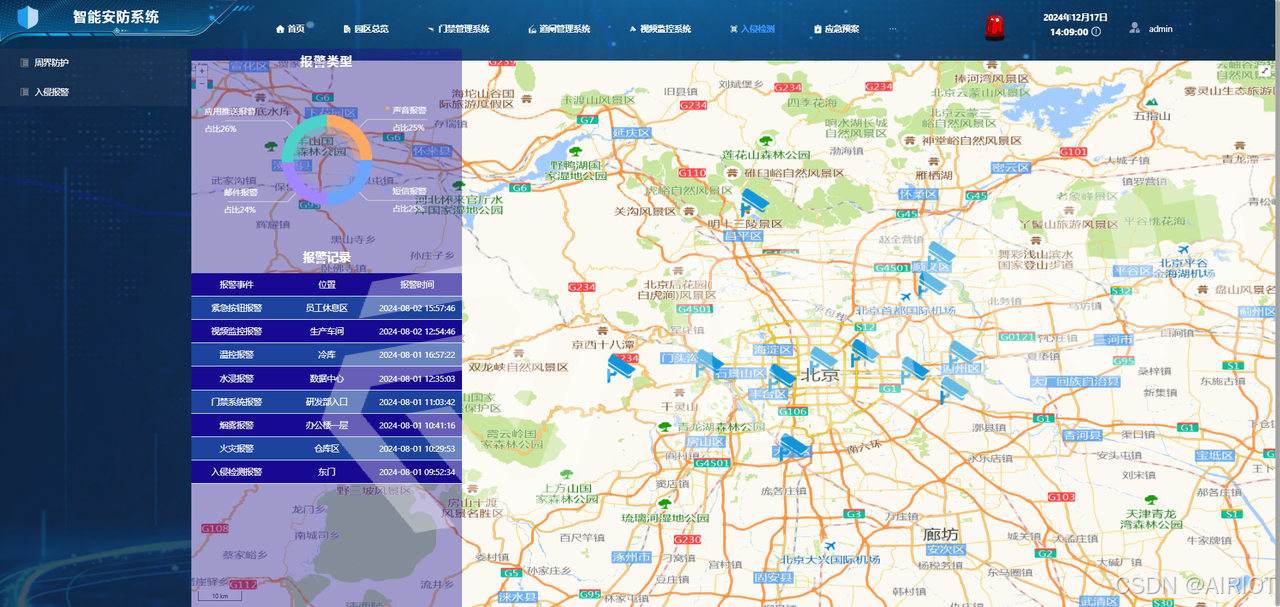Select the camera marker at 石景山区

783,376
